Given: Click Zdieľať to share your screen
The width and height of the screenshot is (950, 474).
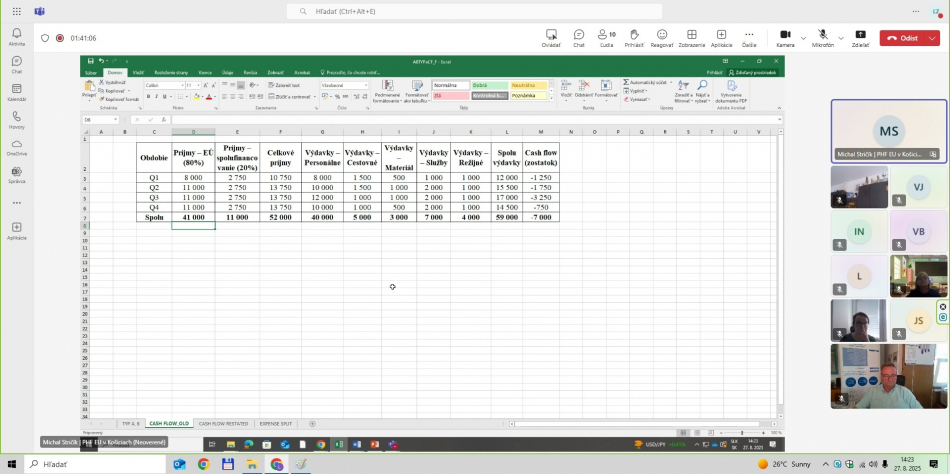Looking at the screenshot, I should pyautogui.click(x=860, y=37).
